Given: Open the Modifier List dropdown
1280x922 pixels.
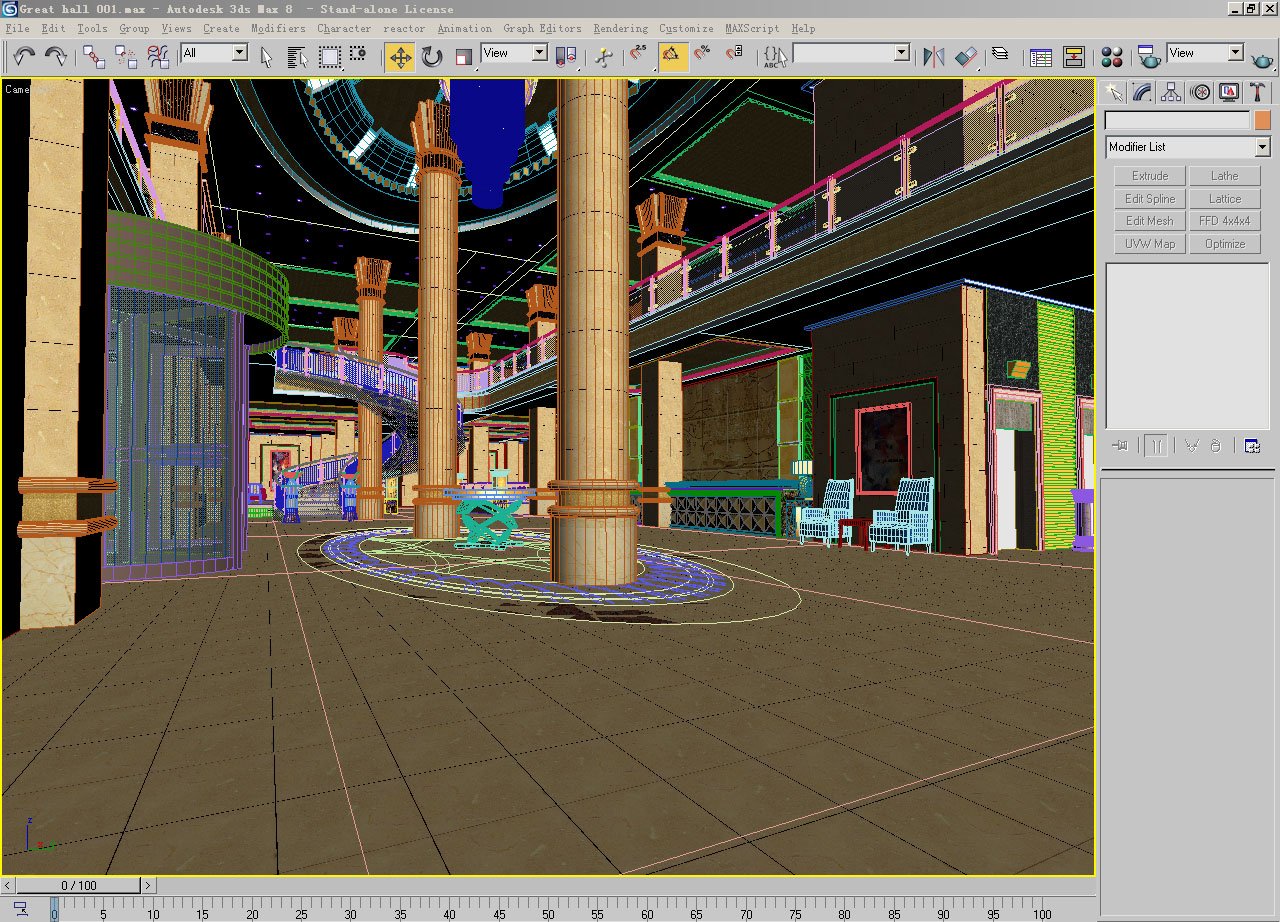Looking at the screenshot, I should tap(1262, 146).
